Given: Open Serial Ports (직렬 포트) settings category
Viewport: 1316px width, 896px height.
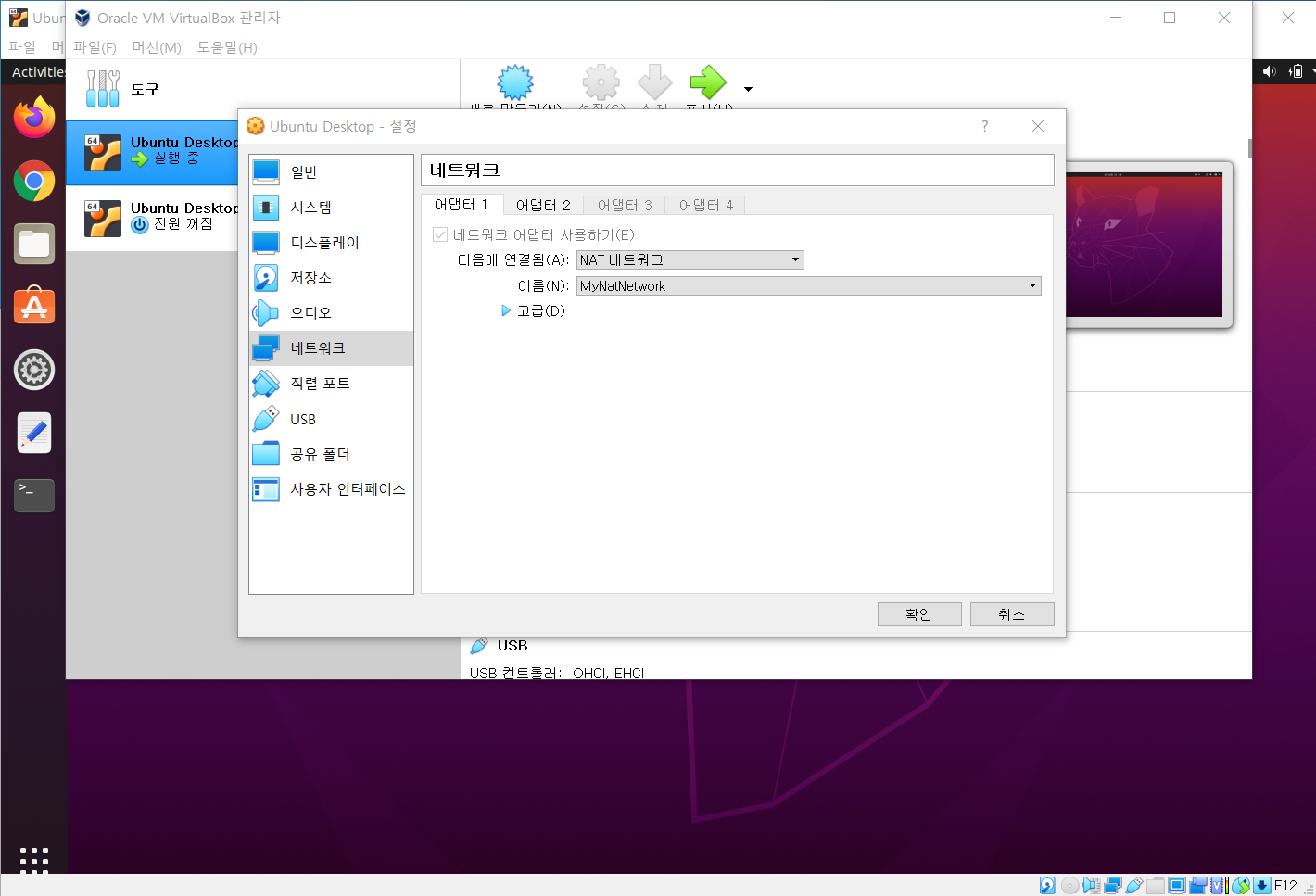Looking at the screenshot, I should pos(331,384).
